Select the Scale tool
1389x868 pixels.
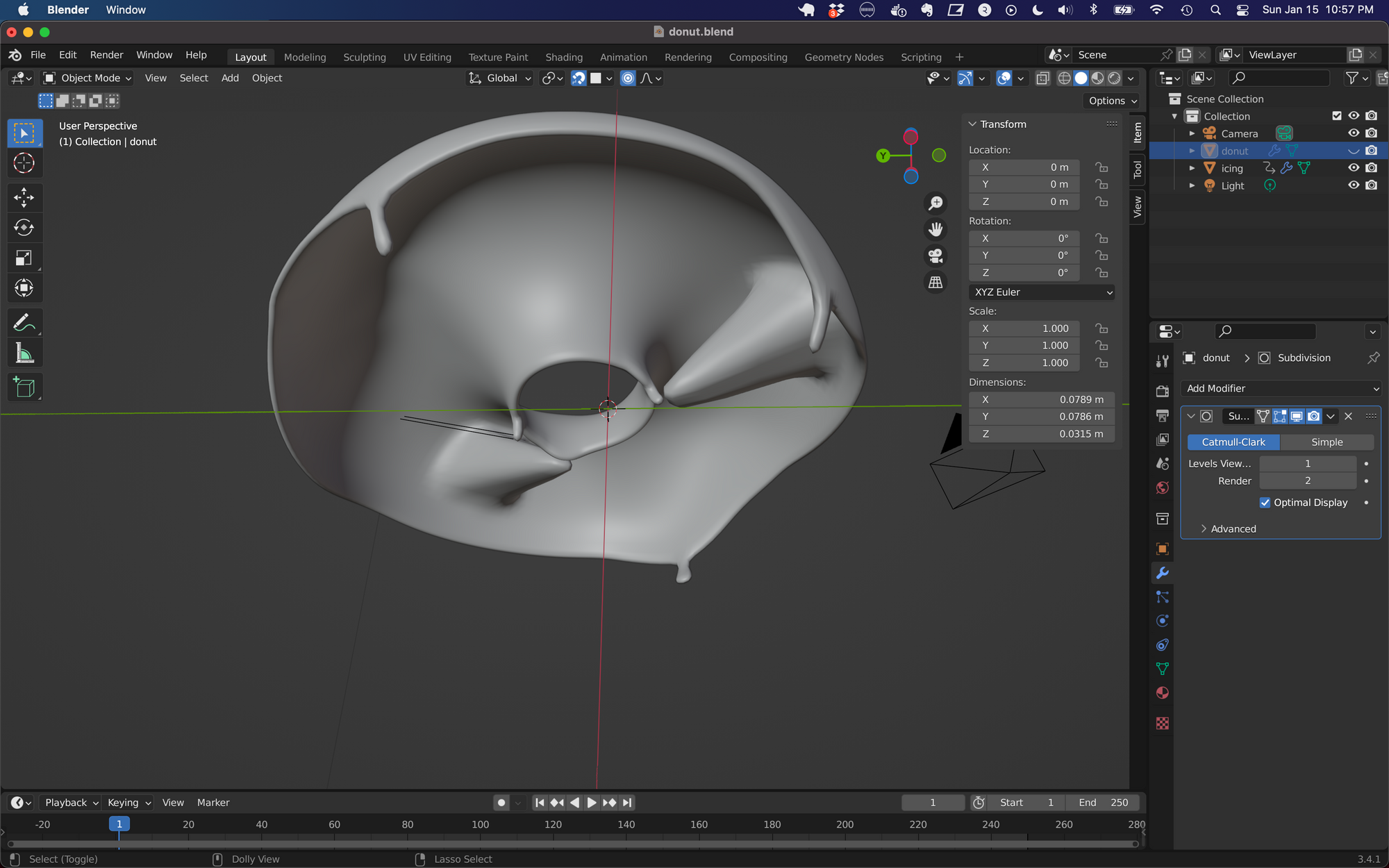(24, 258)
